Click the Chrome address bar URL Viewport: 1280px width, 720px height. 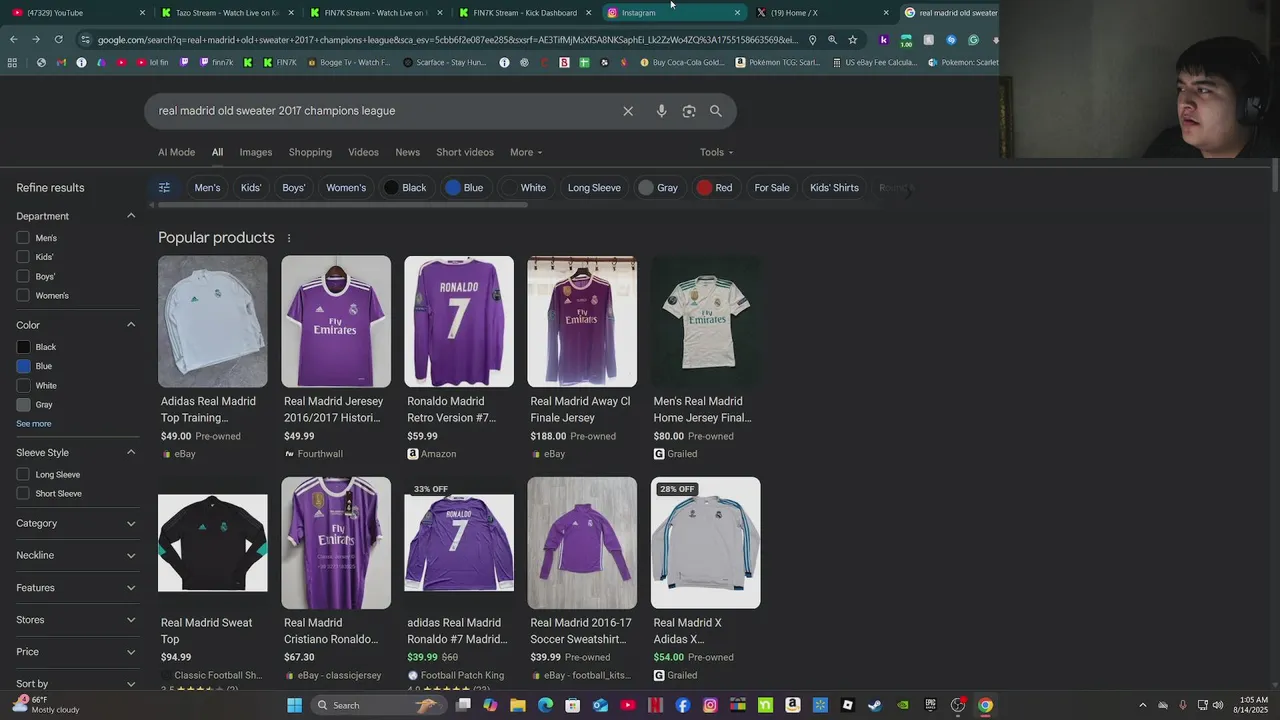[x=448, y=40]
